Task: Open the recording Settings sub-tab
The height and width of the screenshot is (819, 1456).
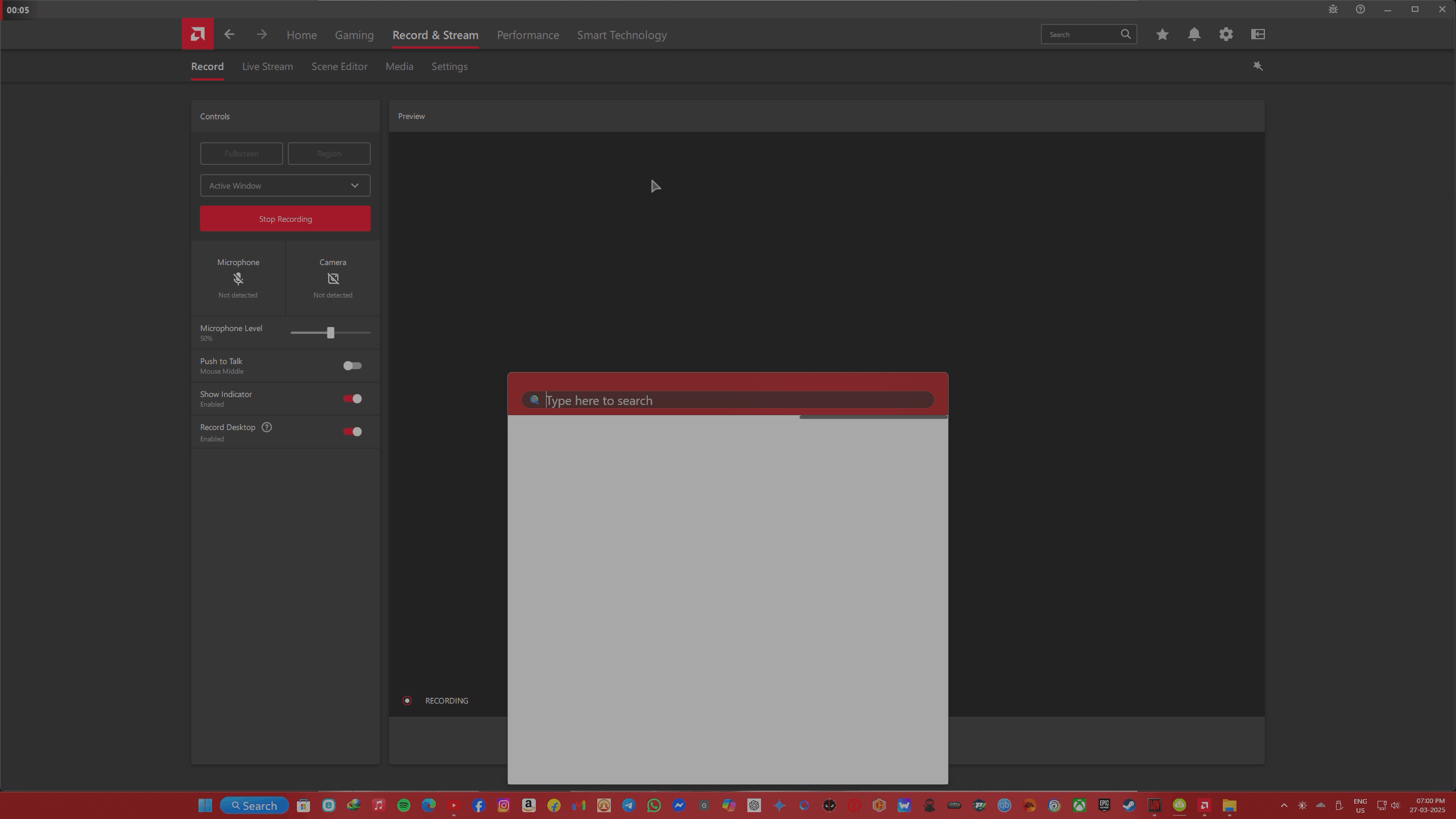Action: coord(449,66)
